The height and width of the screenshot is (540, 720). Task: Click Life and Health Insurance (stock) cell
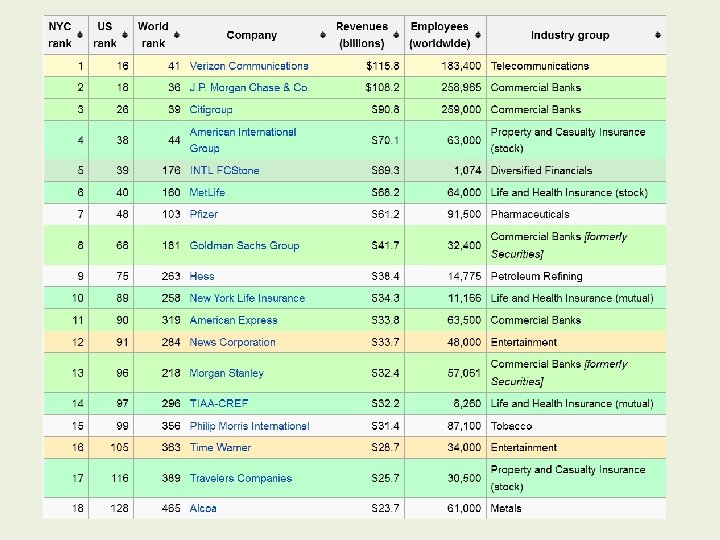pyautogui.click(x=569, y=192)
